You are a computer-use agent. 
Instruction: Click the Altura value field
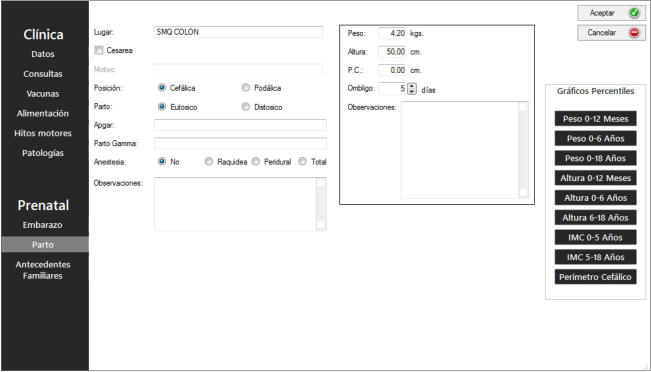pyautogui.click(x=392, y=52)
